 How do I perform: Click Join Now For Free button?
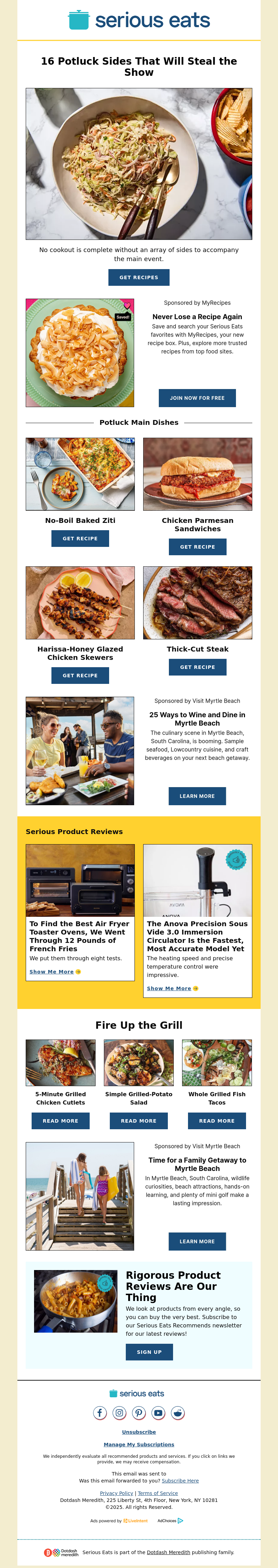click(x=197, y=397)
